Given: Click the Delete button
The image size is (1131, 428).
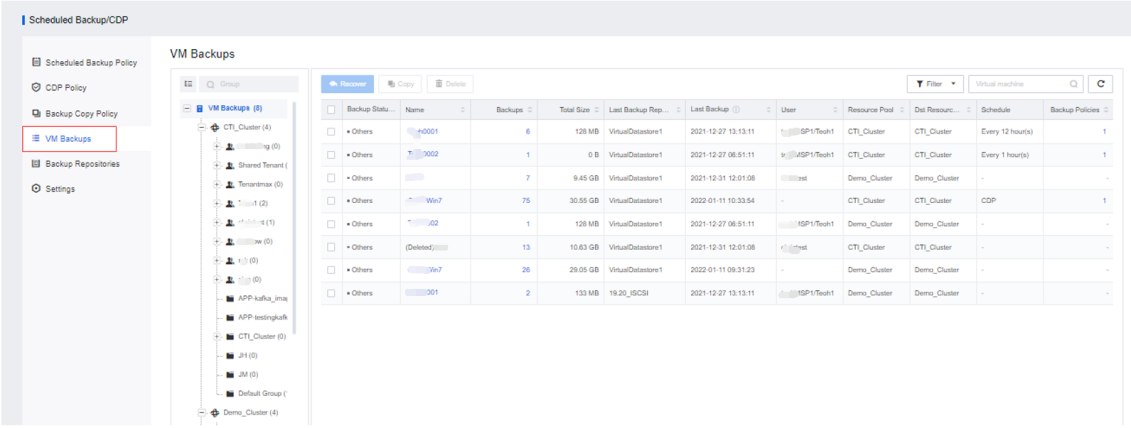Looking at the screenshot, I should coord(450,84).
